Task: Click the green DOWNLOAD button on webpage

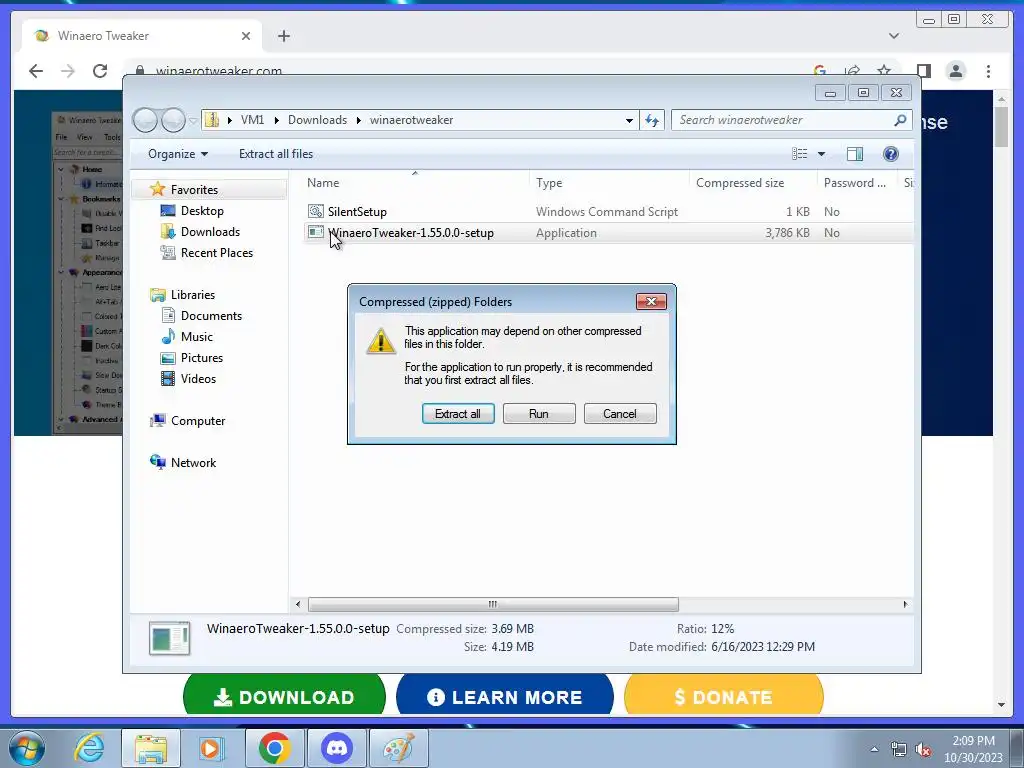Action: tap(284, 696)
